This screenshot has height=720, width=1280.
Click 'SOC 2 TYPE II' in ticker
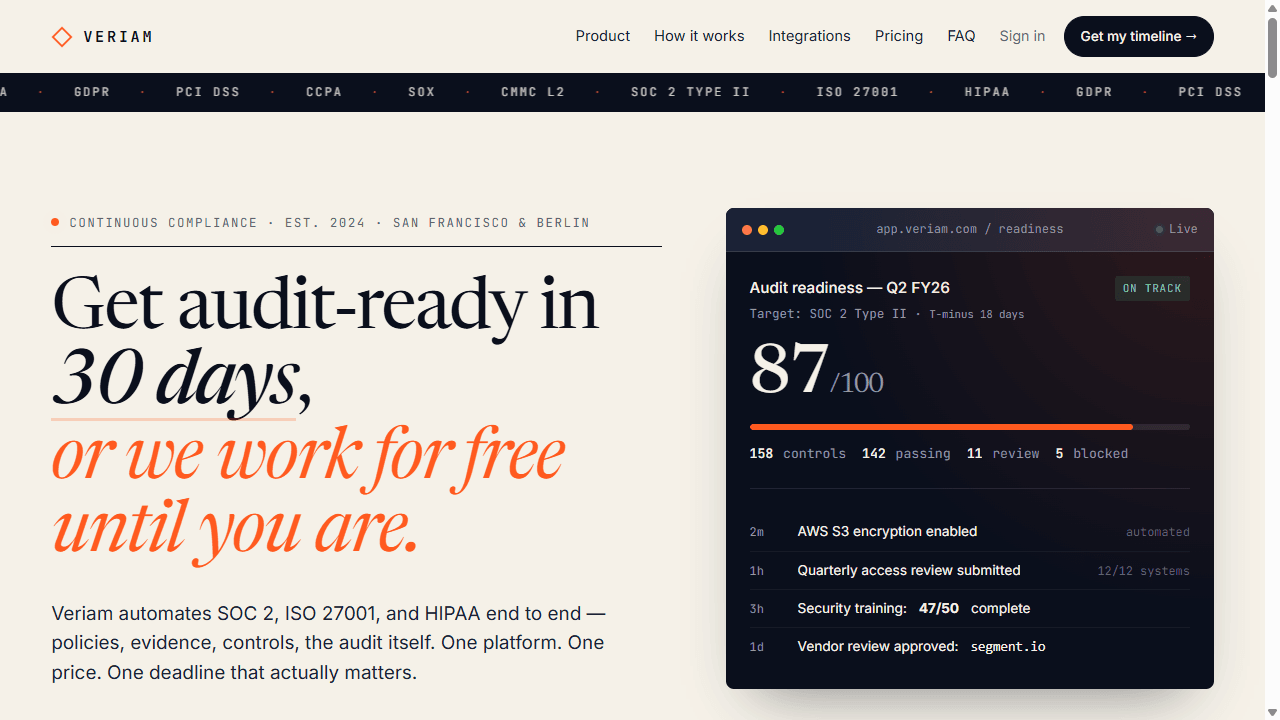[690, 92]
